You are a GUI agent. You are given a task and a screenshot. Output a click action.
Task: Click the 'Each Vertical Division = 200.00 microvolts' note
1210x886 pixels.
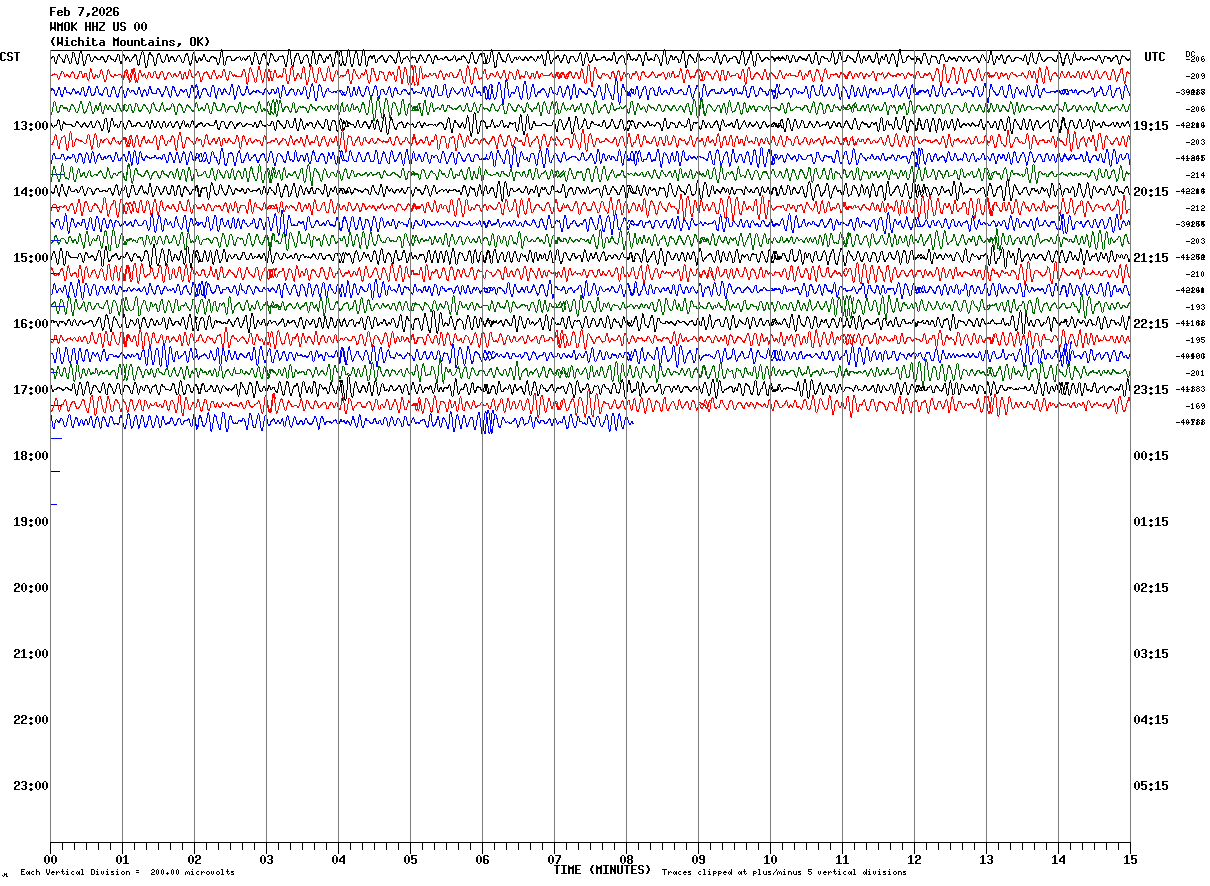127,873
